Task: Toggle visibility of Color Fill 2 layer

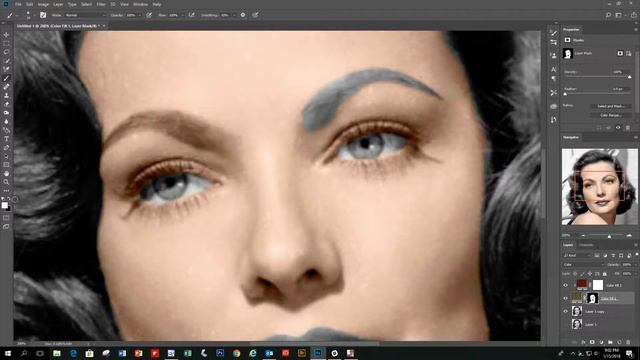Action: coord(566,285)
